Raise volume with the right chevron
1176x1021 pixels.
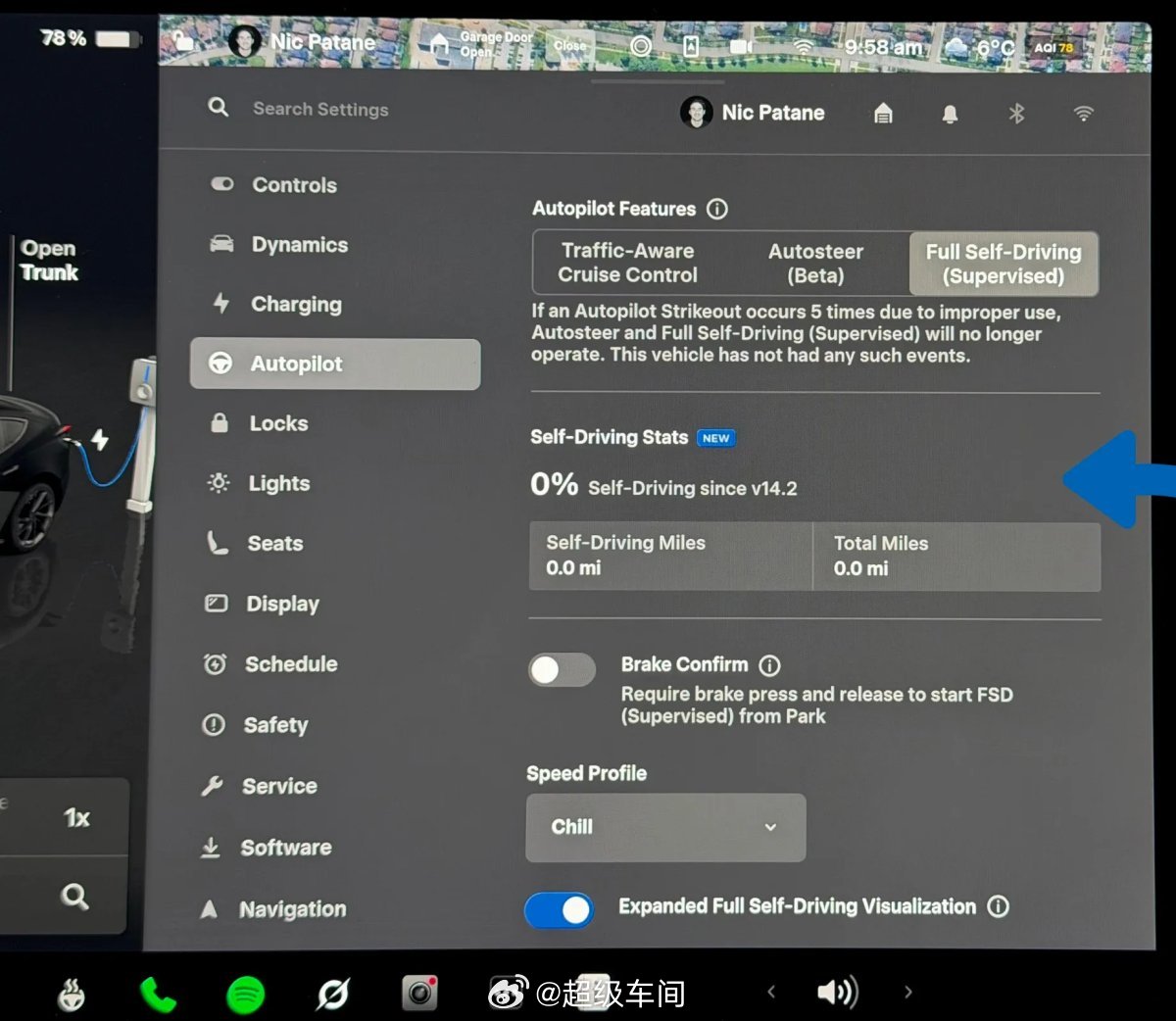[908, 992]
